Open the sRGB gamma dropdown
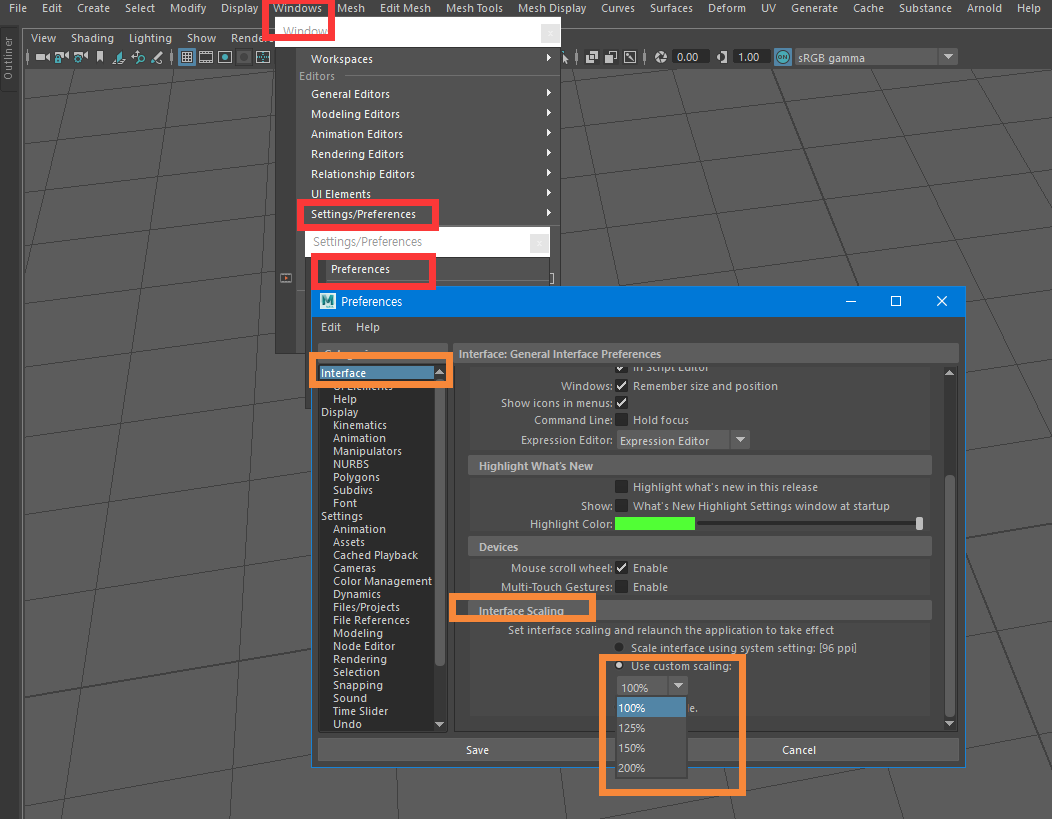This screenshot has width=1052, height=819. coord(948,57)
